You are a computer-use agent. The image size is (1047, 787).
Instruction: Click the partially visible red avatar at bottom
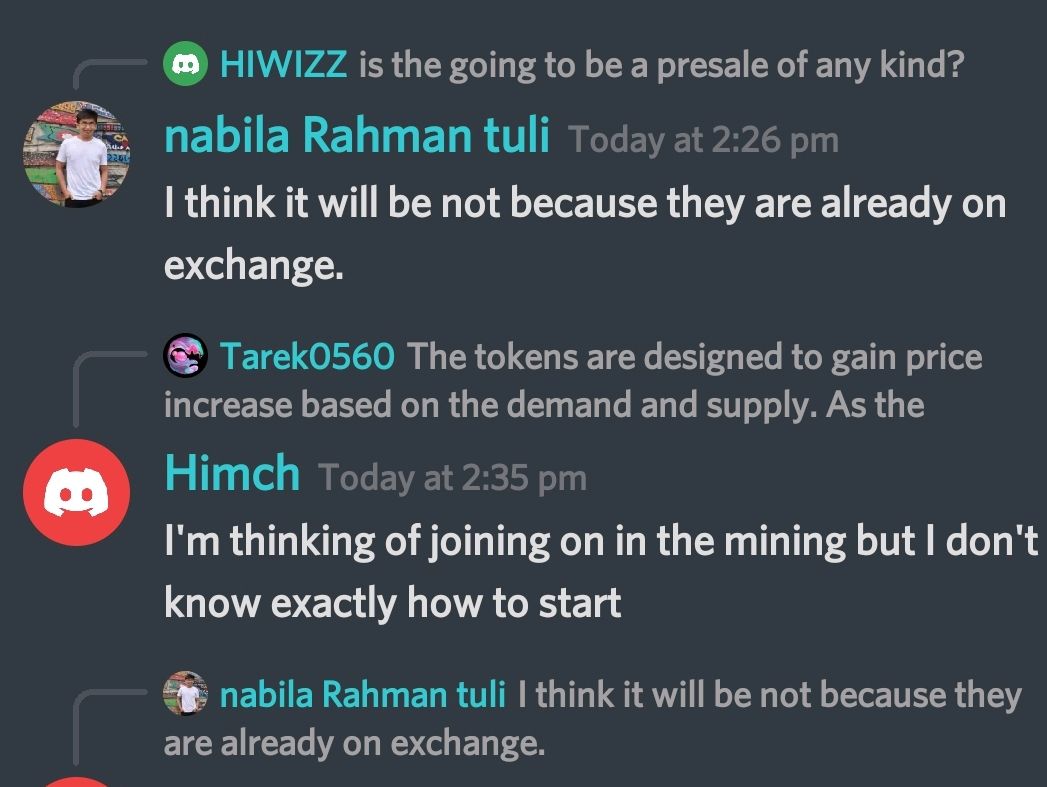[77, 782]
